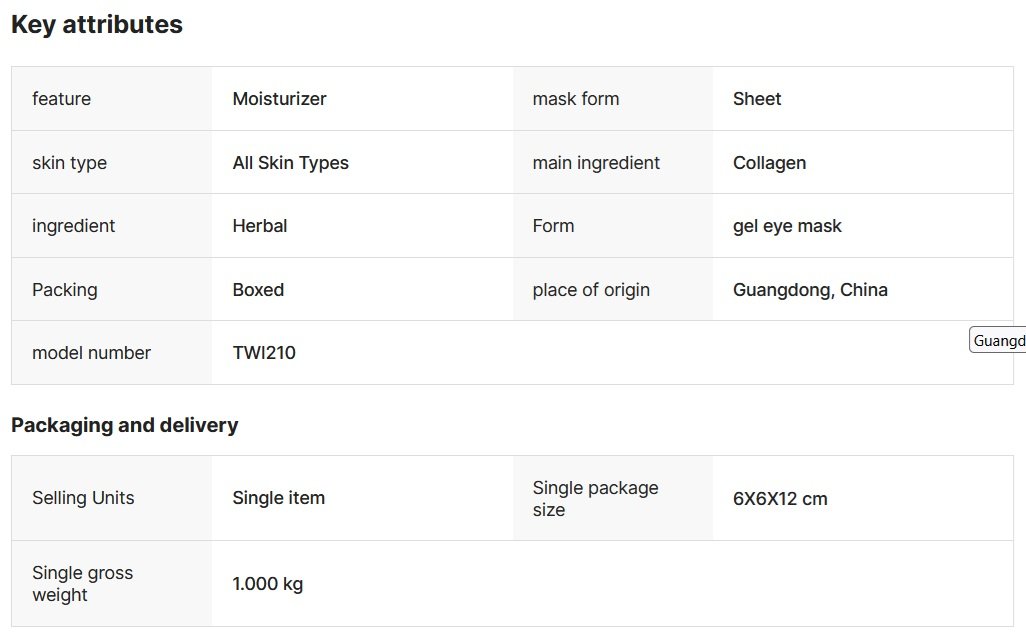This screenshot has height=639, width=1026.
Task: Click the Moisturizer feature value
Action: tap(279, 99)
